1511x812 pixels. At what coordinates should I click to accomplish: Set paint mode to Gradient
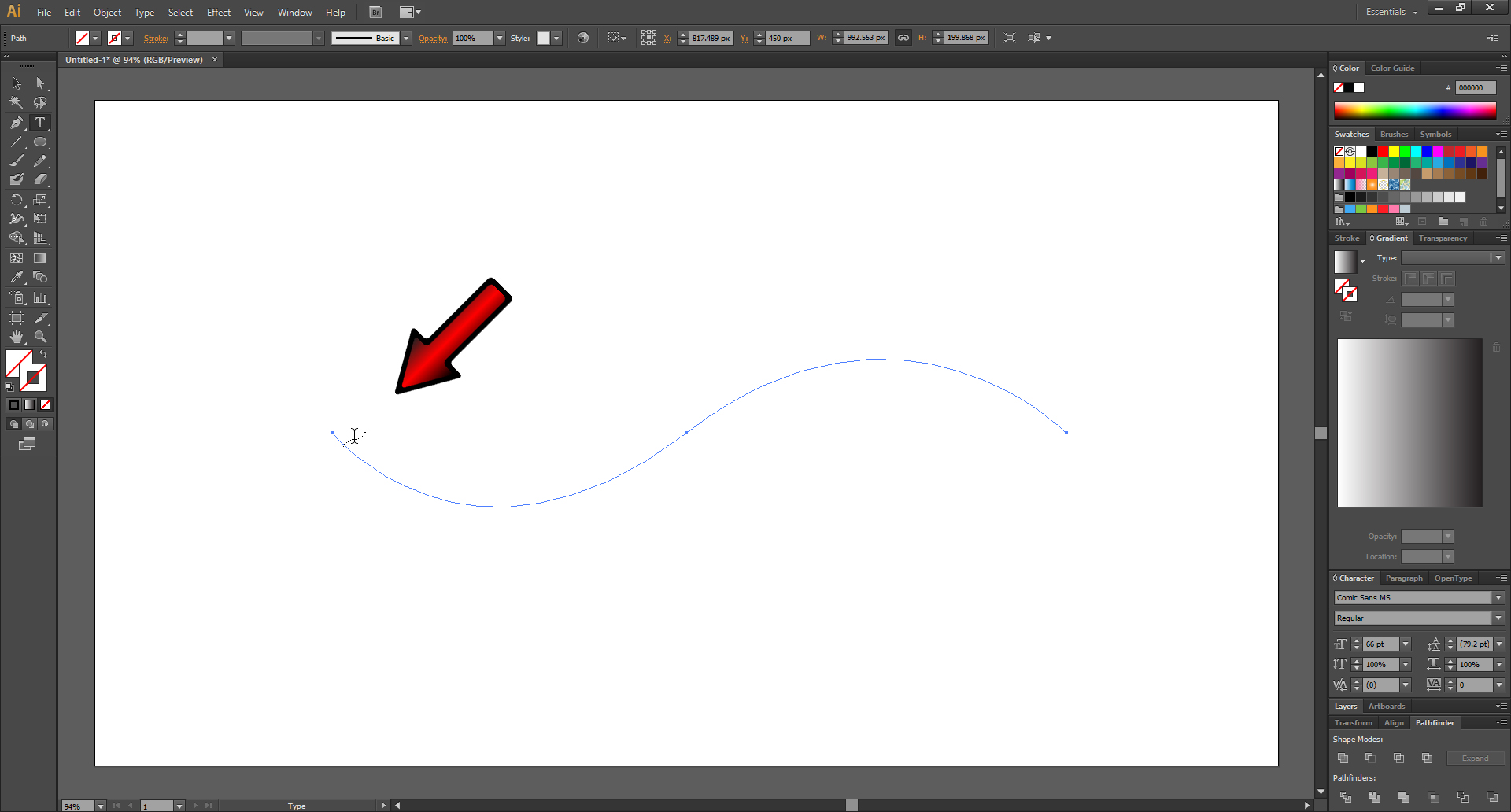[x=29, y=404]
